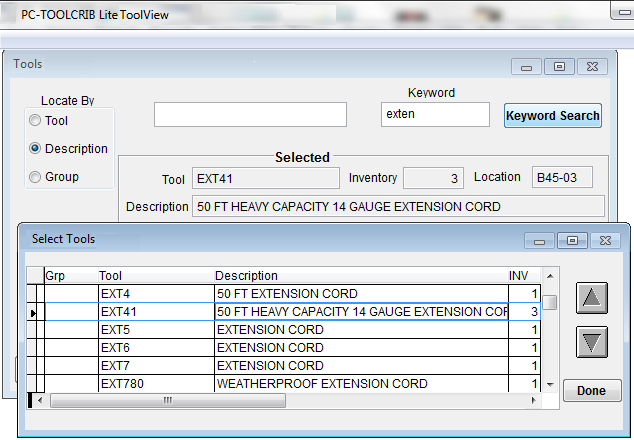Click the Location field B45-03

(562, 178)
